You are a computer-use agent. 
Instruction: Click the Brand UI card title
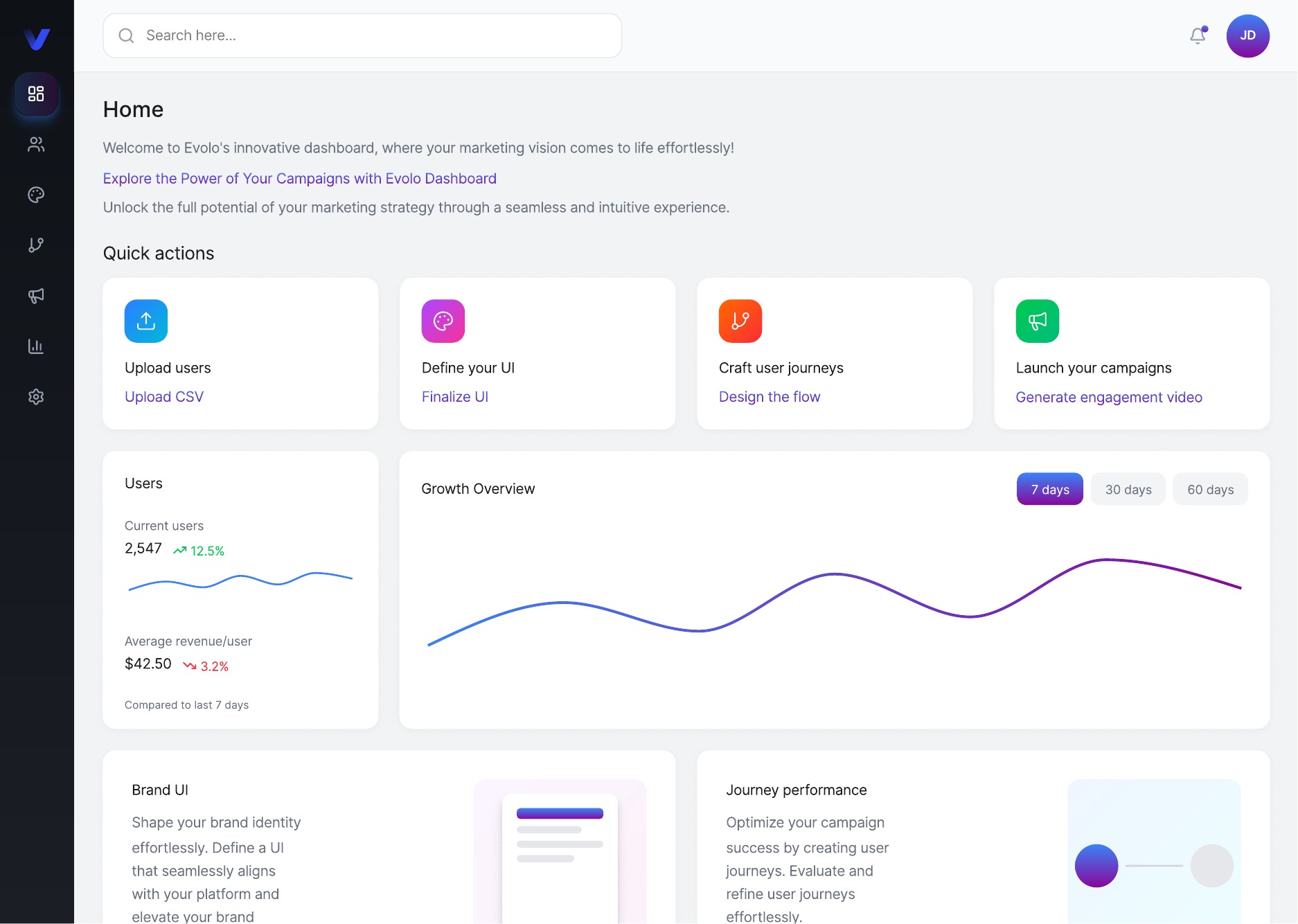[x=160, y=790]
